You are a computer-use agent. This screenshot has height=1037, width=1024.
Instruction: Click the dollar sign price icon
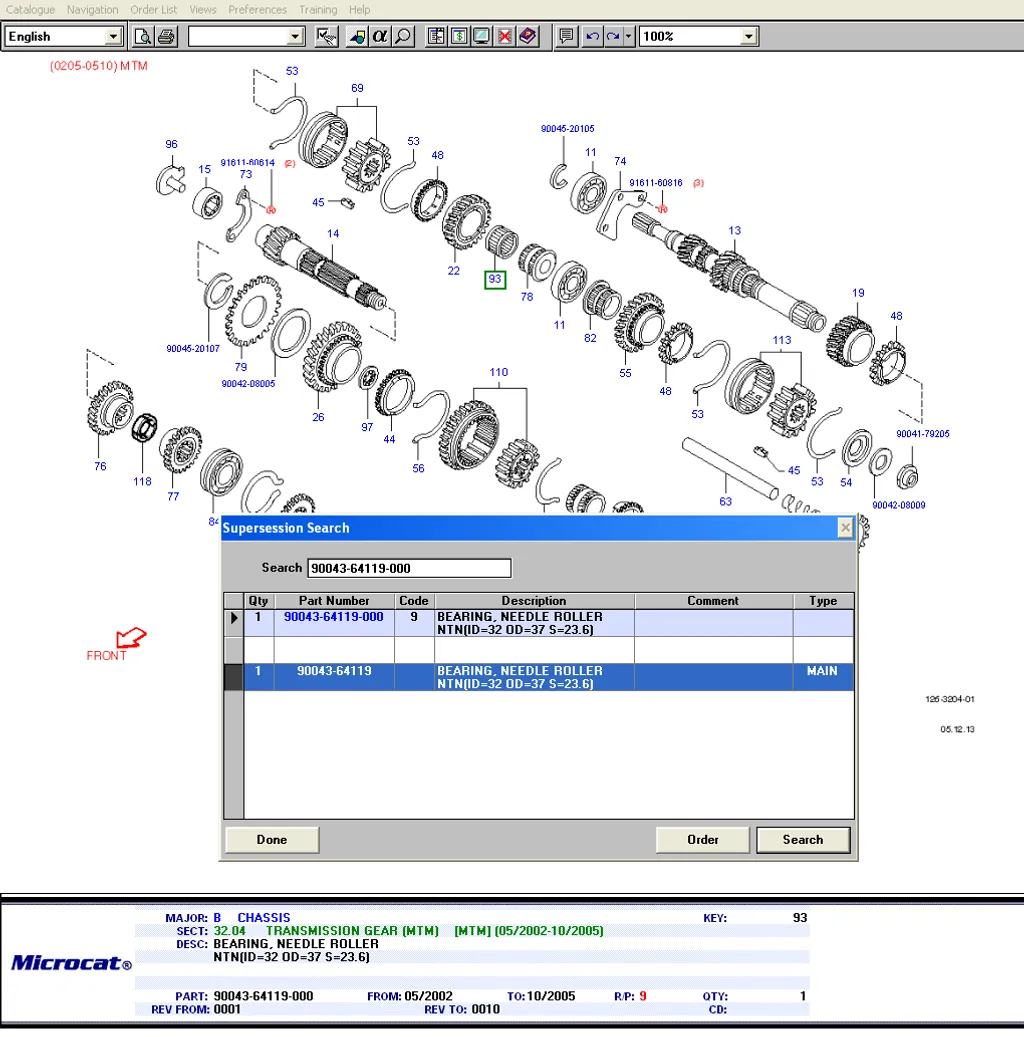(x=459, y=36)
